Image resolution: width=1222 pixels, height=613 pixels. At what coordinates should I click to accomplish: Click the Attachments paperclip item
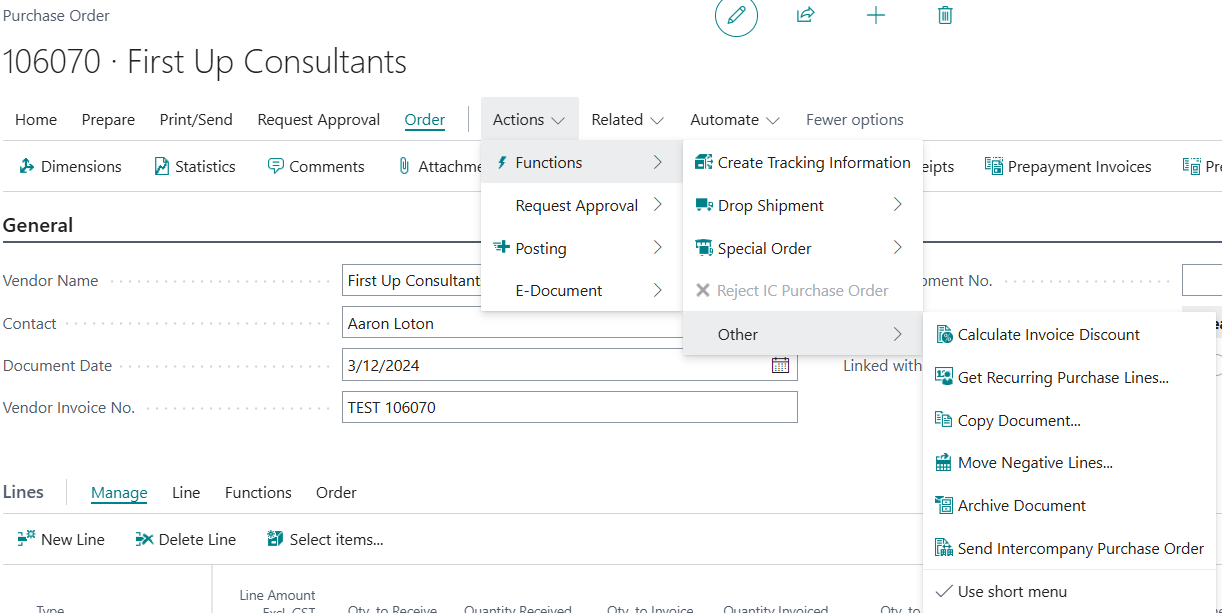(x=439, y=167)
